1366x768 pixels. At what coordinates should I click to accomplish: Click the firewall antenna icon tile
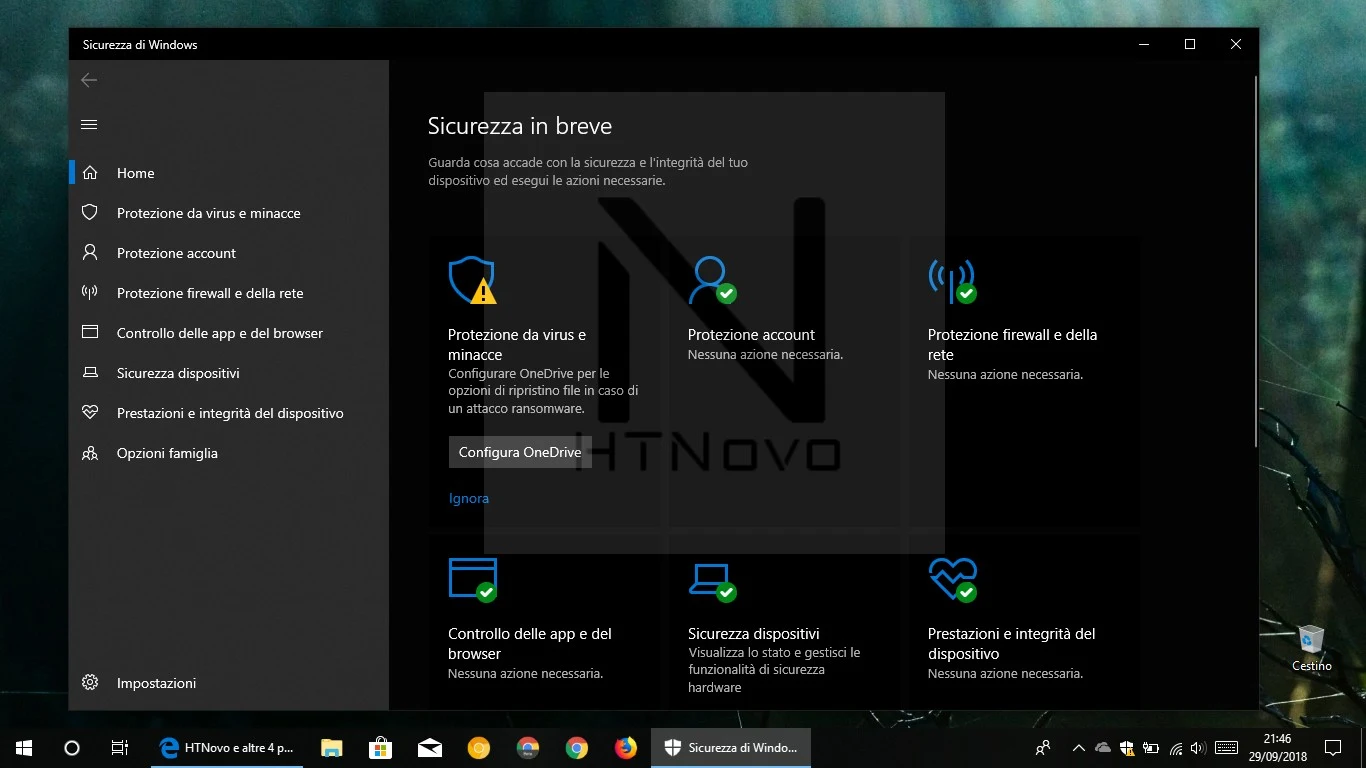952,281
